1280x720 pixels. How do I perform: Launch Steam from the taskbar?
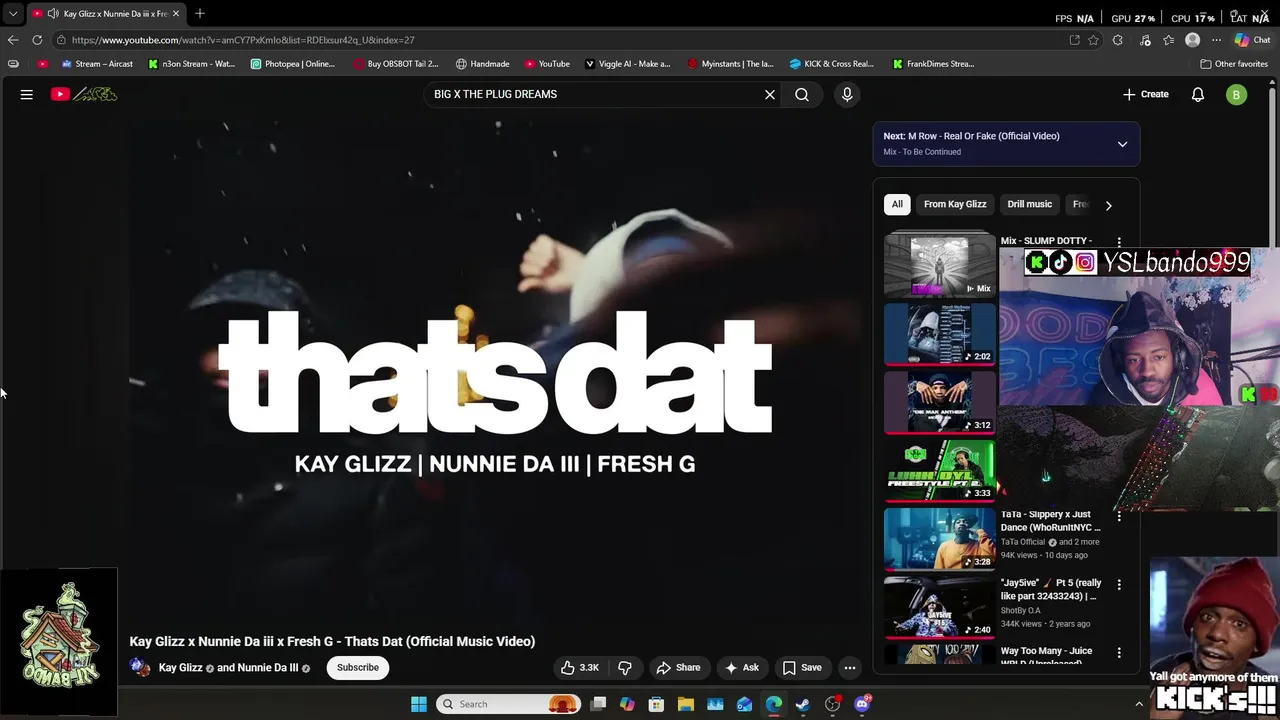point(803,704)
